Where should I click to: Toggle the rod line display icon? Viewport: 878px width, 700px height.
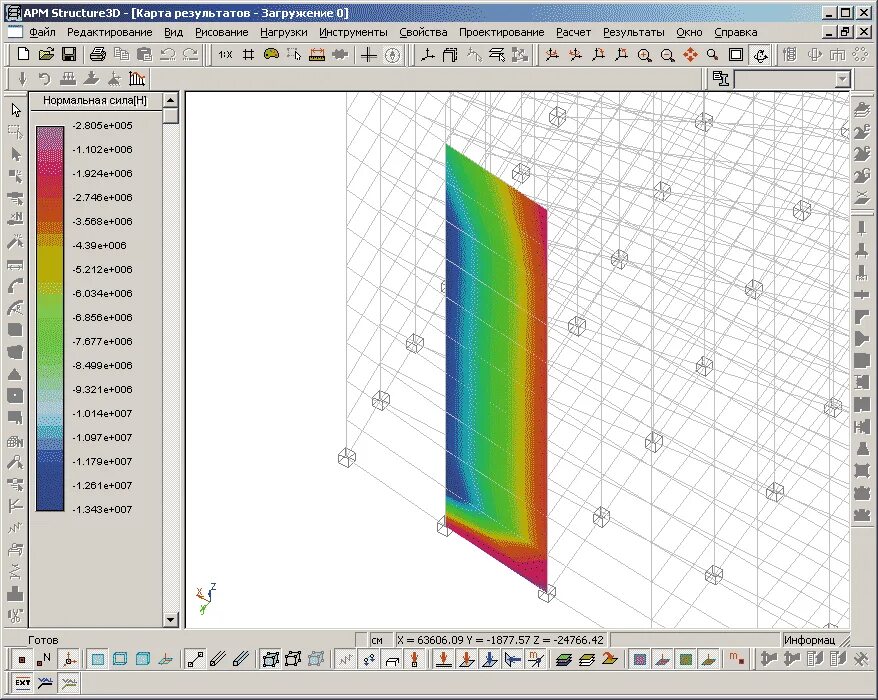click(195, 660)
